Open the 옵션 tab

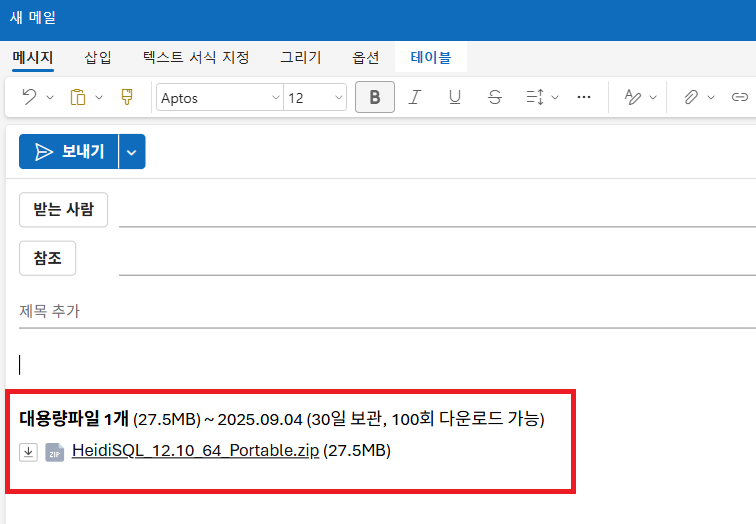[x=365, y=57]
